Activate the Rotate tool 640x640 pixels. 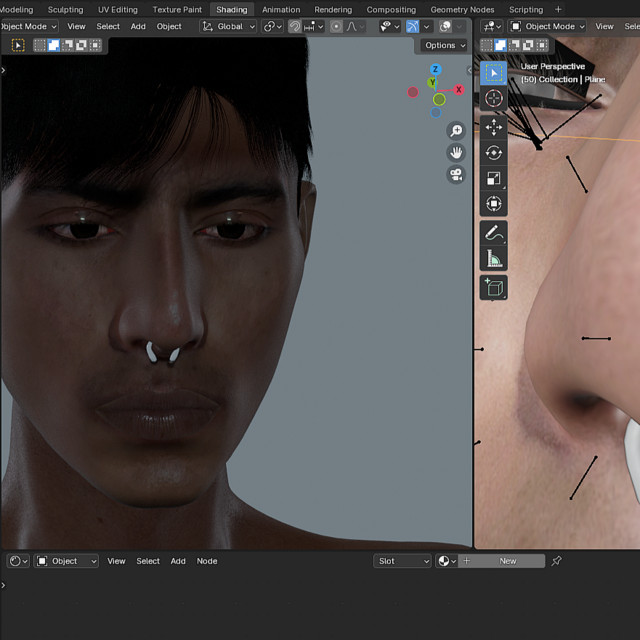click(x=494, y=152)
